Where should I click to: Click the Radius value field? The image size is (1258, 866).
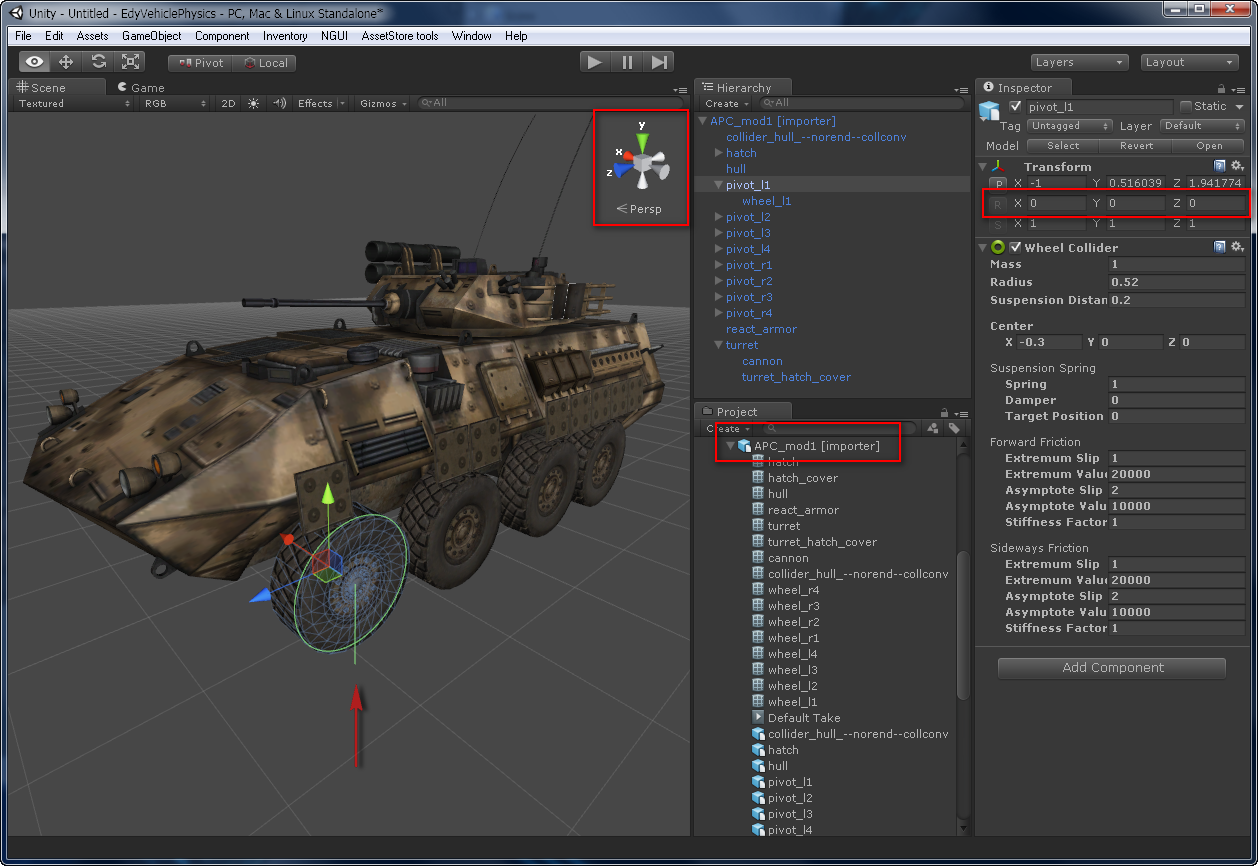pyautogui.click(x=1176, y=282)
